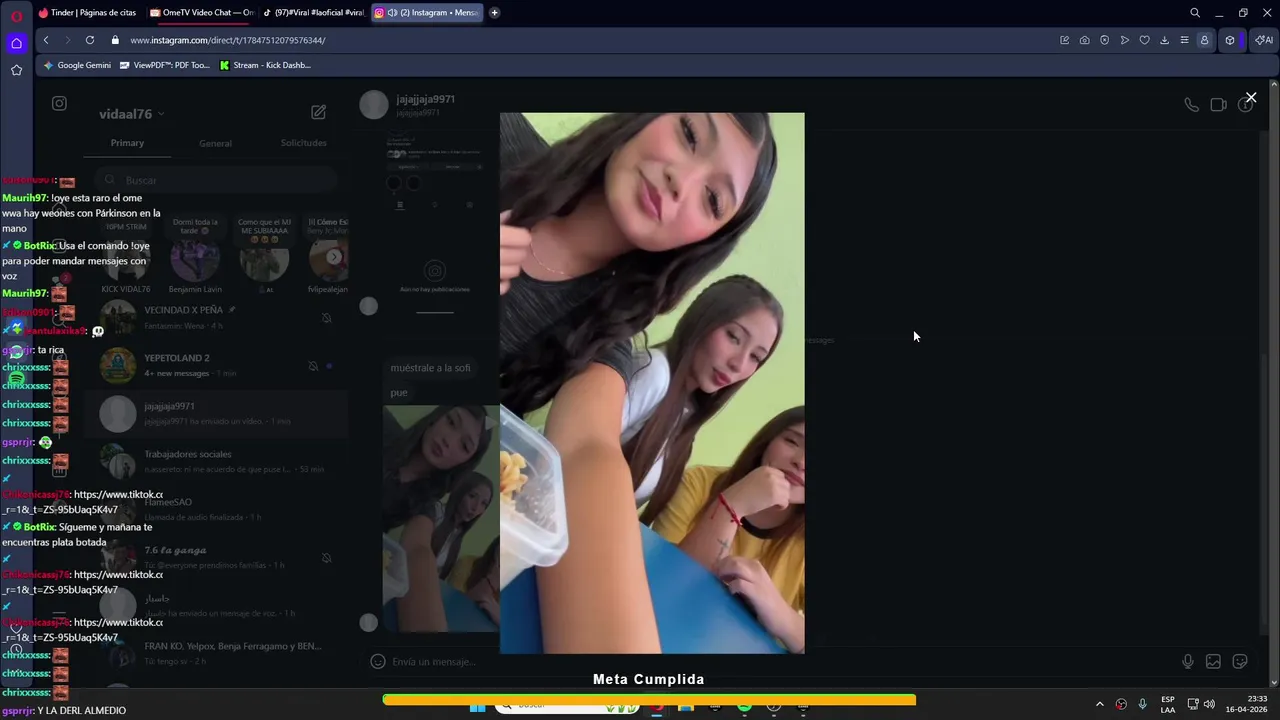
Task: Open the 7.6 la ganga conversation
Action: pyautogui.click(x=215, y=557)
